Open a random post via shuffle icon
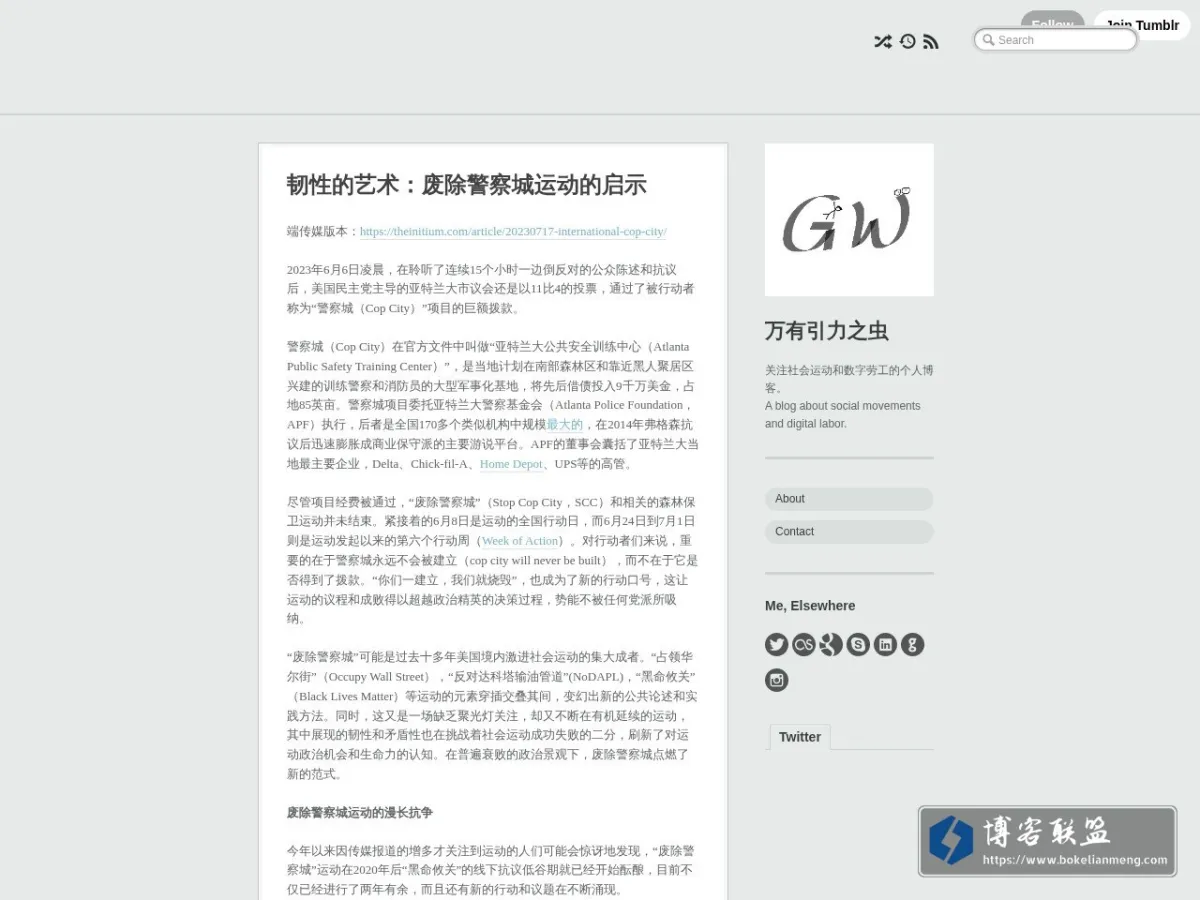The width and height of the screenshot is (1200, 900). [882, 41]
